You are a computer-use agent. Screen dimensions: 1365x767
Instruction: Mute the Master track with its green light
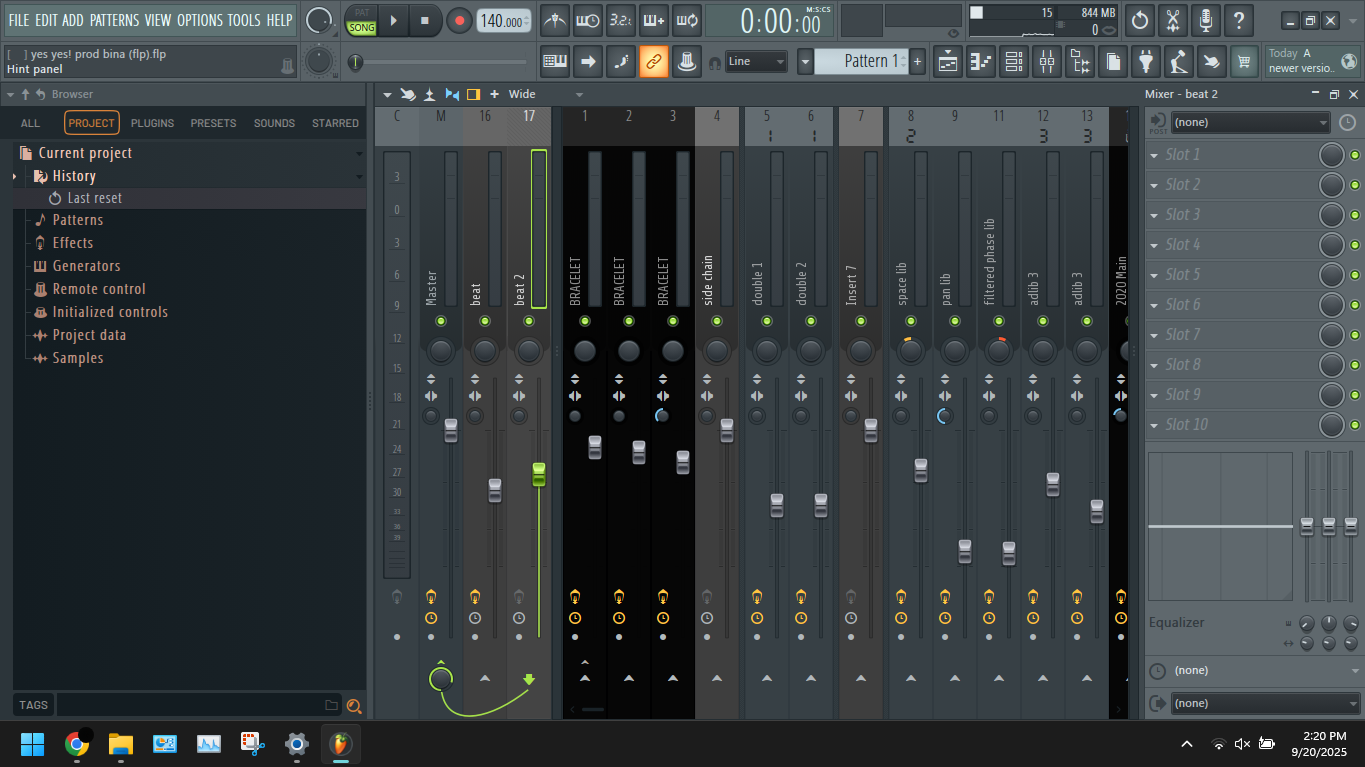click(x=441, y=321)
